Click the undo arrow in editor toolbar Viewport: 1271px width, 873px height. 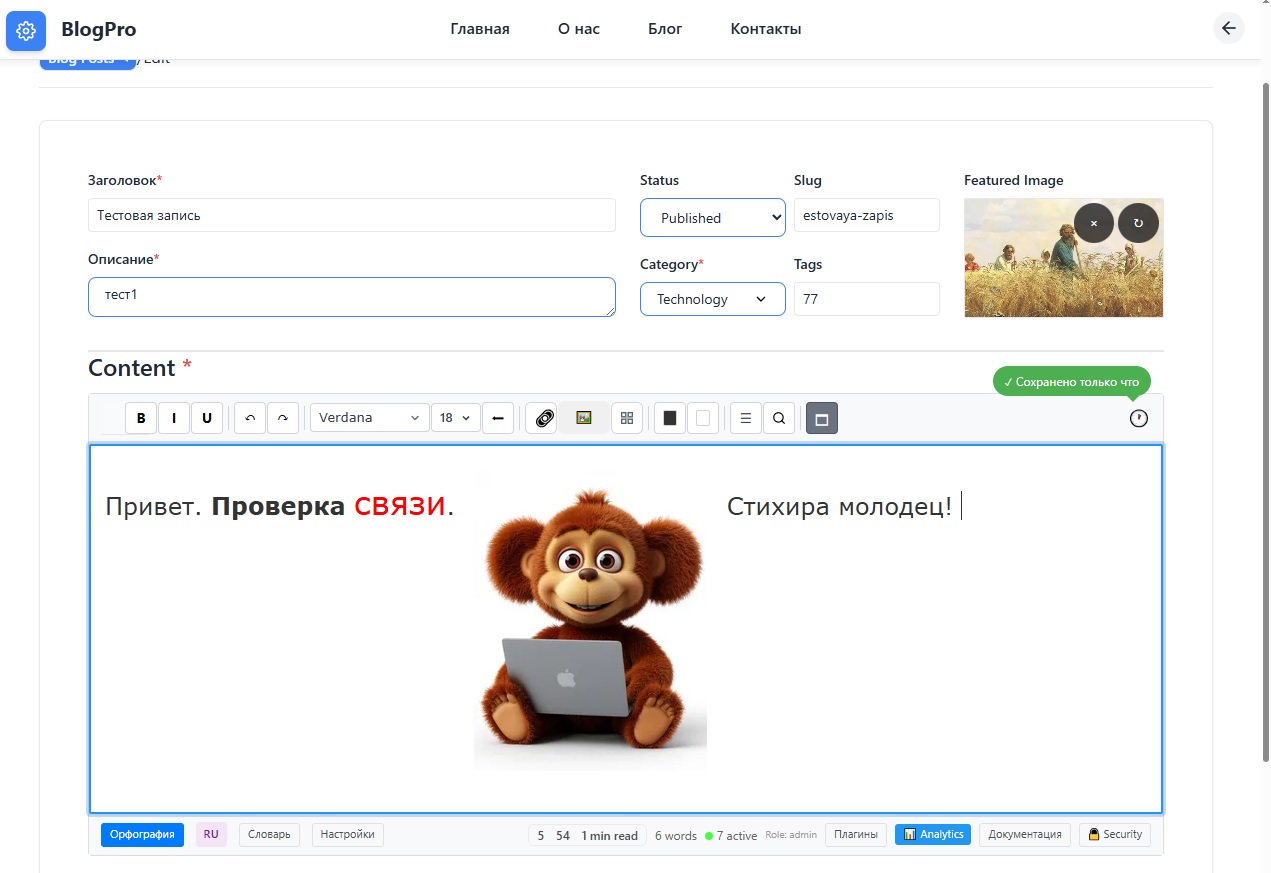tap(250, 418)
